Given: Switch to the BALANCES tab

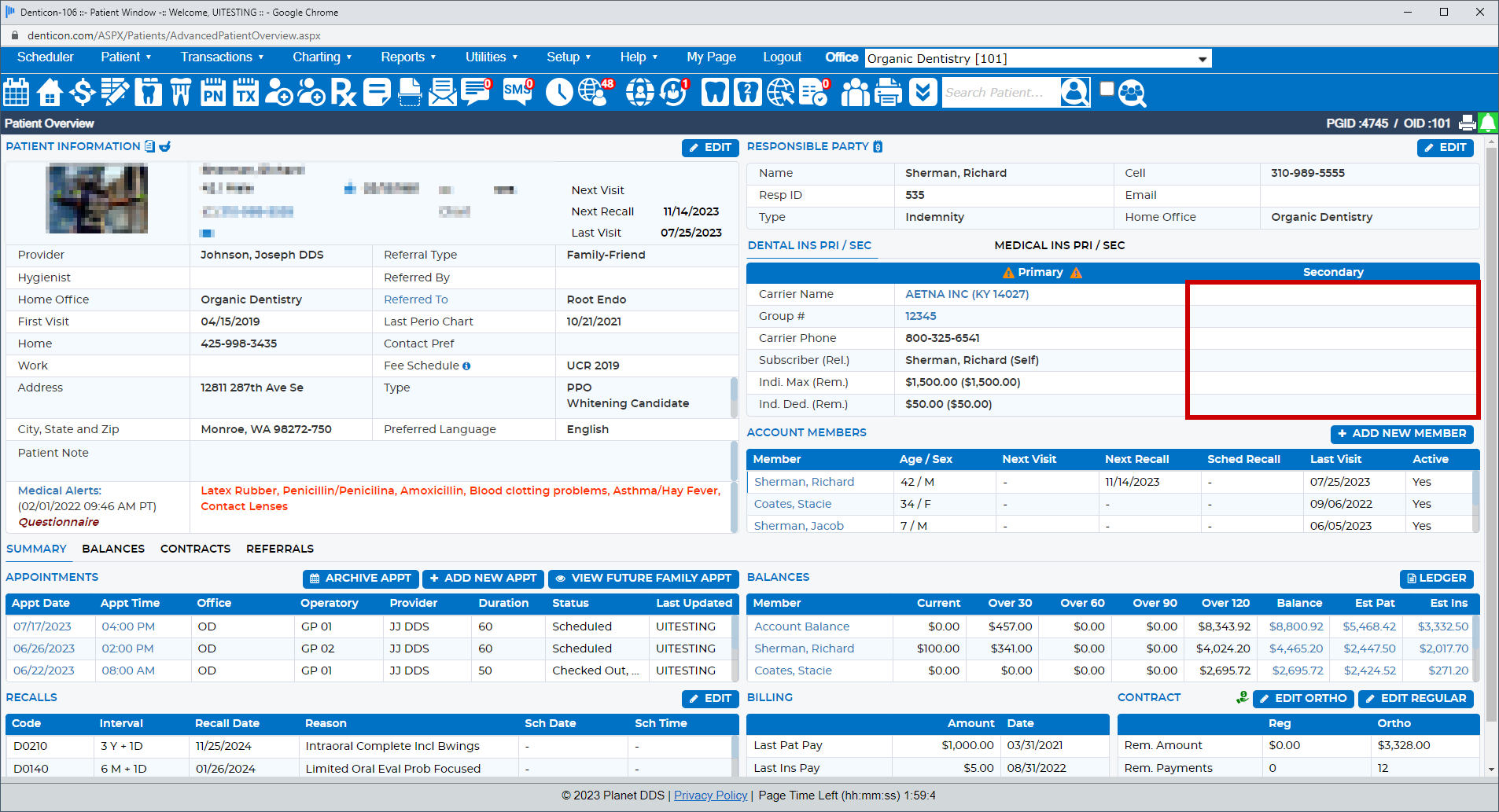Looking at the screenshot, I should click(113, 549).
